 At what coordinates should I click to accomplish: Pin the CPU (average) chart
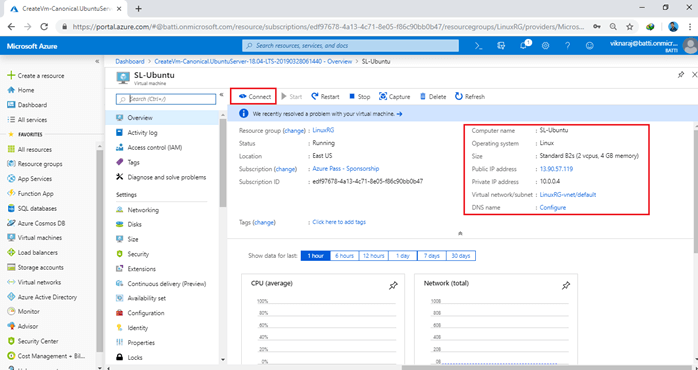[x=393, y=285]
